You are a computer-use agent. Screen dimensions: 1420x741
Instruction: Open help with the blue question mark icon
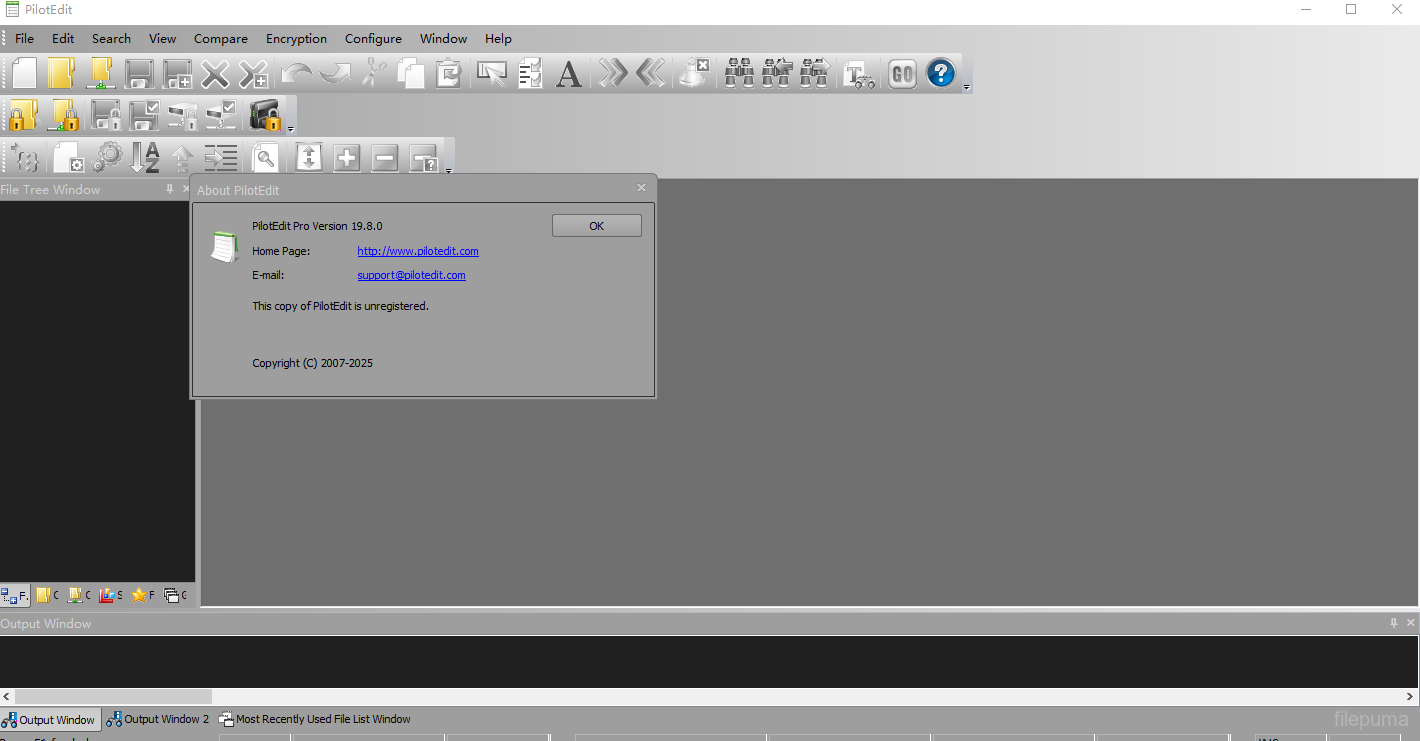pos(941,73)
